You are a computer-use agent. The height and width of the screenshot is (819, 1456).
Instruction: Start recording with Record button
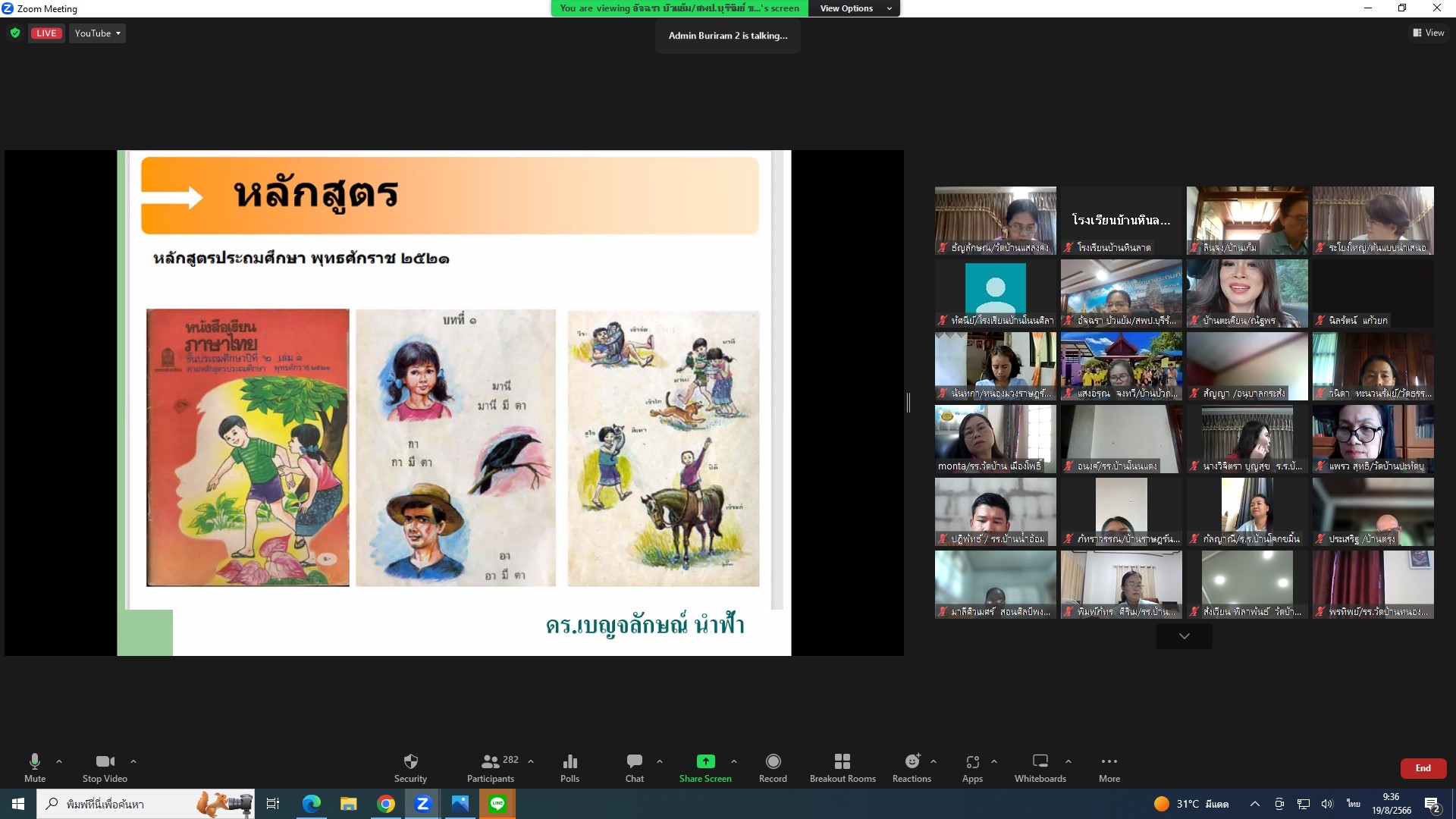coord(773,767)
